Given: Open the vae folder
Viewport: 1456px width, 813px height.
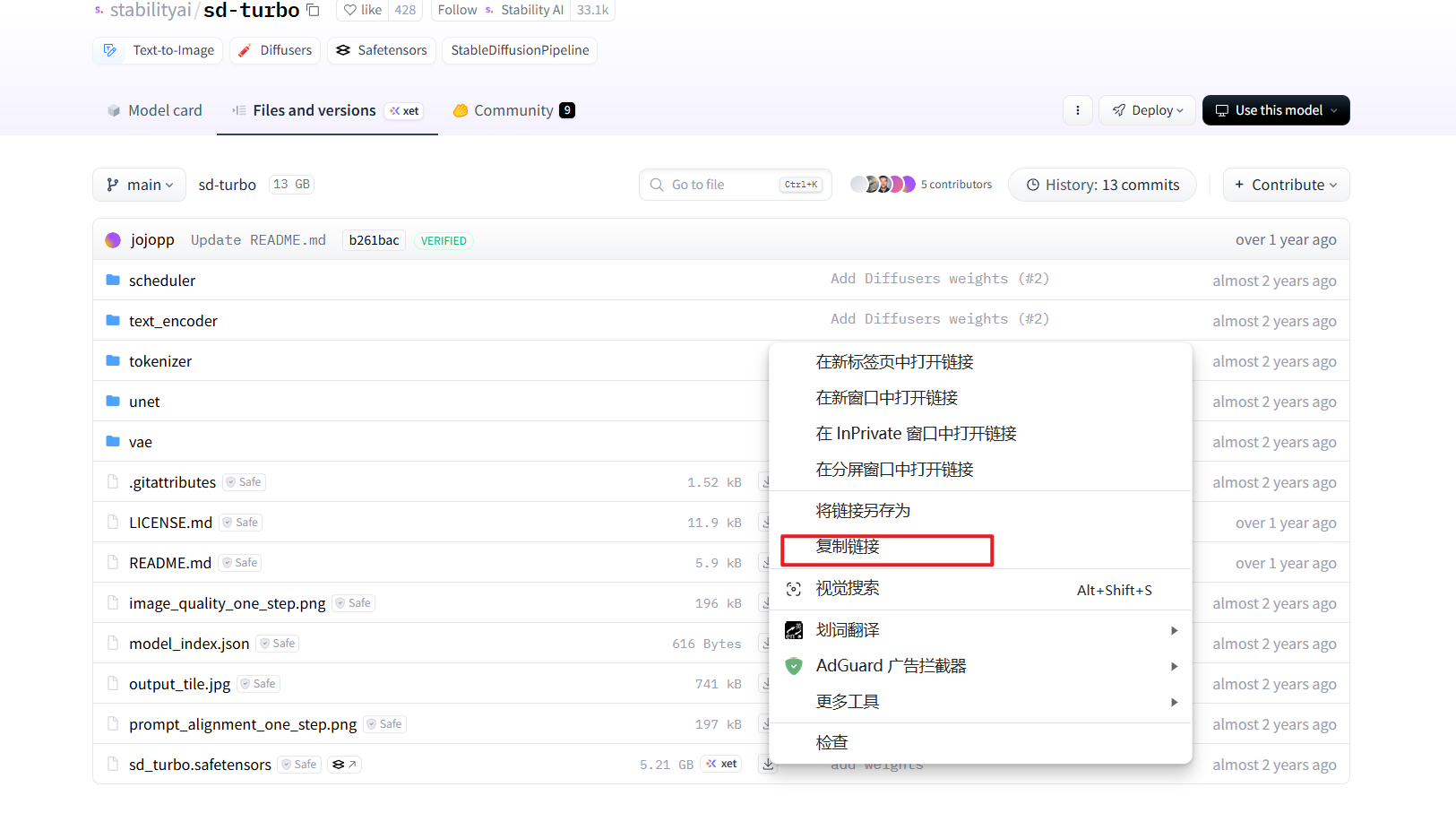Looking at the screenshot, I should point(141,442).
